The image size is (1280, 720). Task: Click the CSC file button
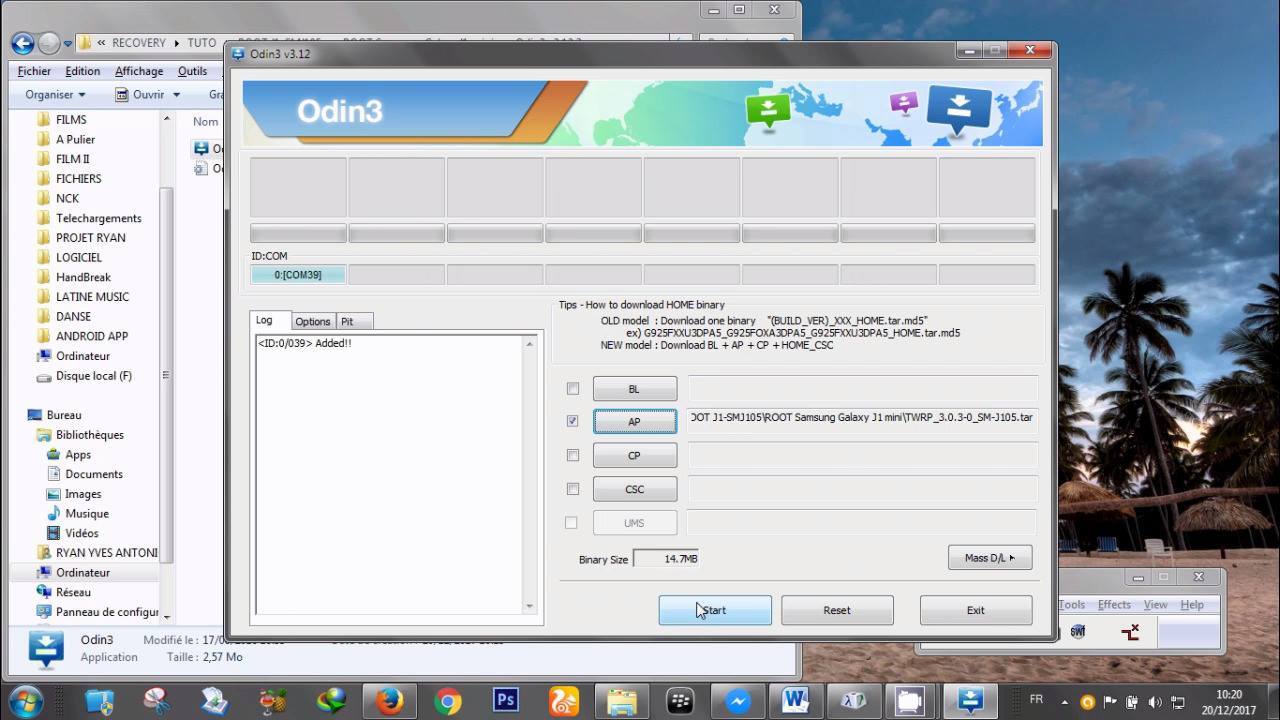tap(635, 489)
